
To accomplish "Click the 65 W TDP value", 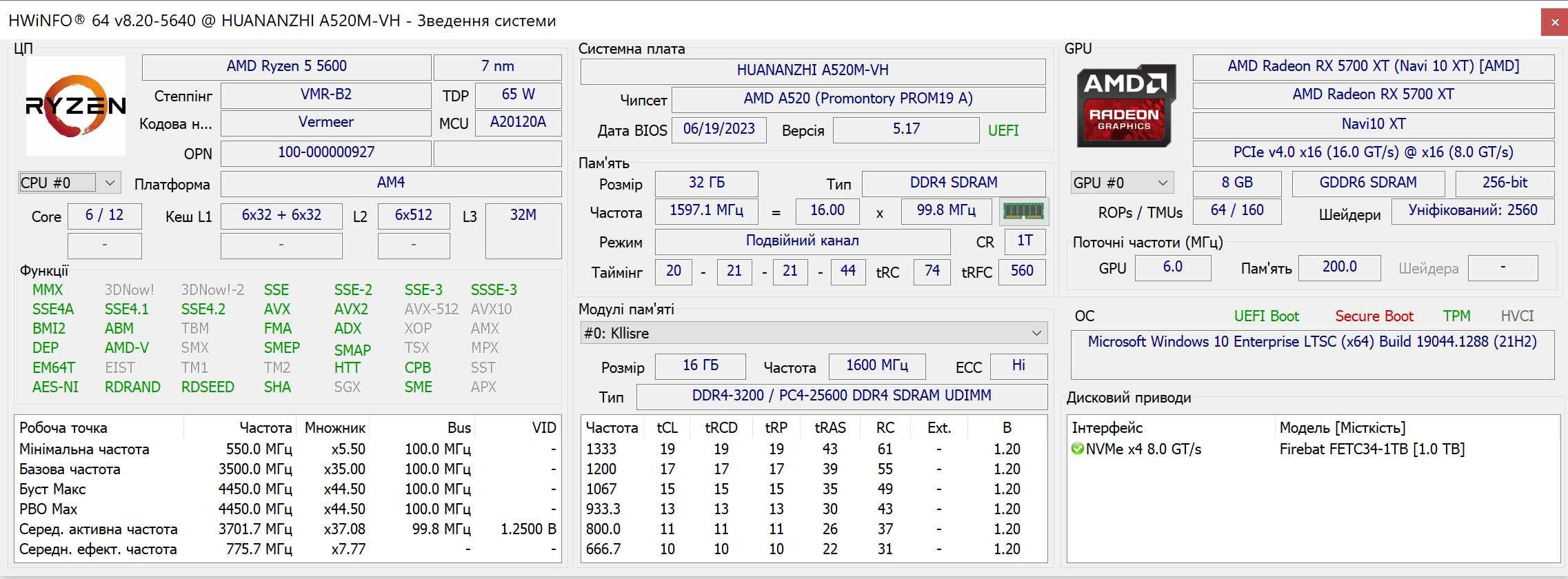I will pyautogui.click(x=519, y=95).
